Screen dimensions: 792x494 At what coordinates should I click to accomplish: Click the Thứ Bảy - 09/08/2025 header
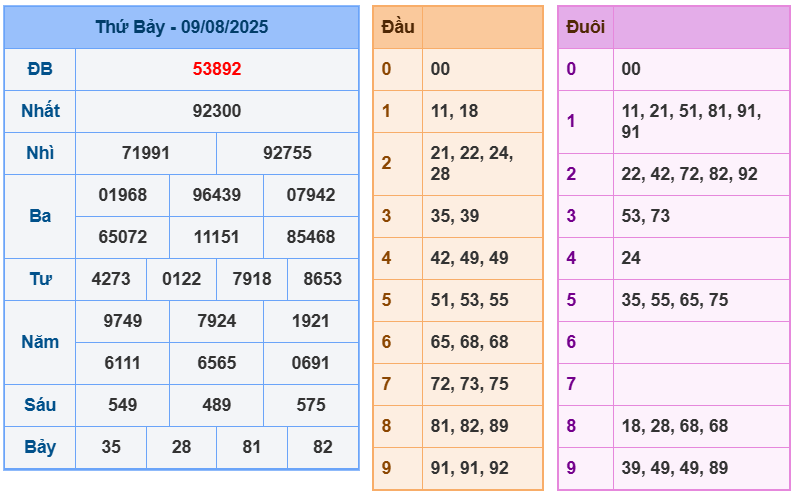coord(181,27)
